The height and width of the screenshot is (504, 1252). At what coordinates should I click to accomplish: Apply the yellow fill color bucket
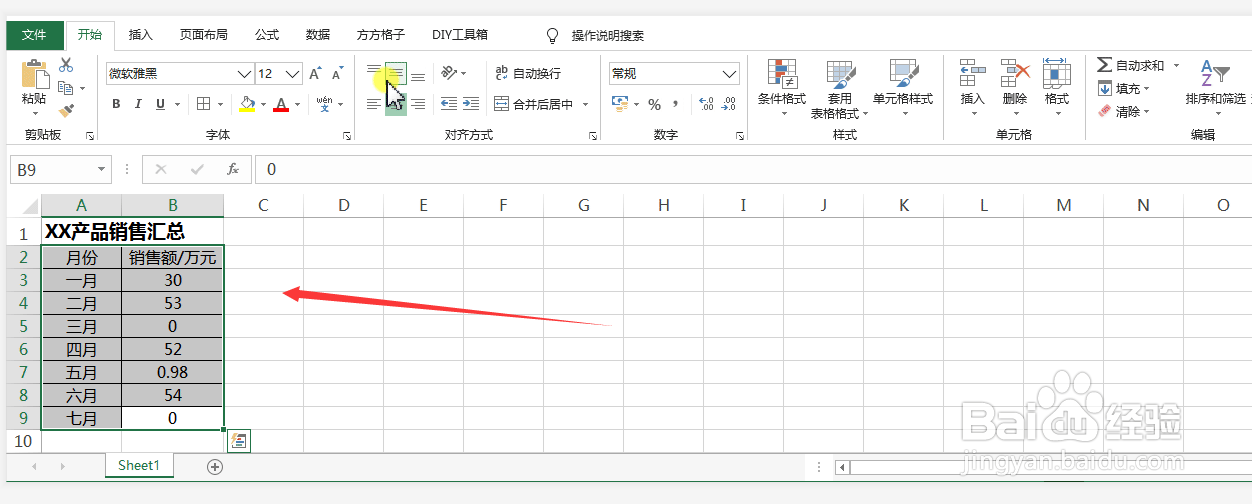(247, 104)
